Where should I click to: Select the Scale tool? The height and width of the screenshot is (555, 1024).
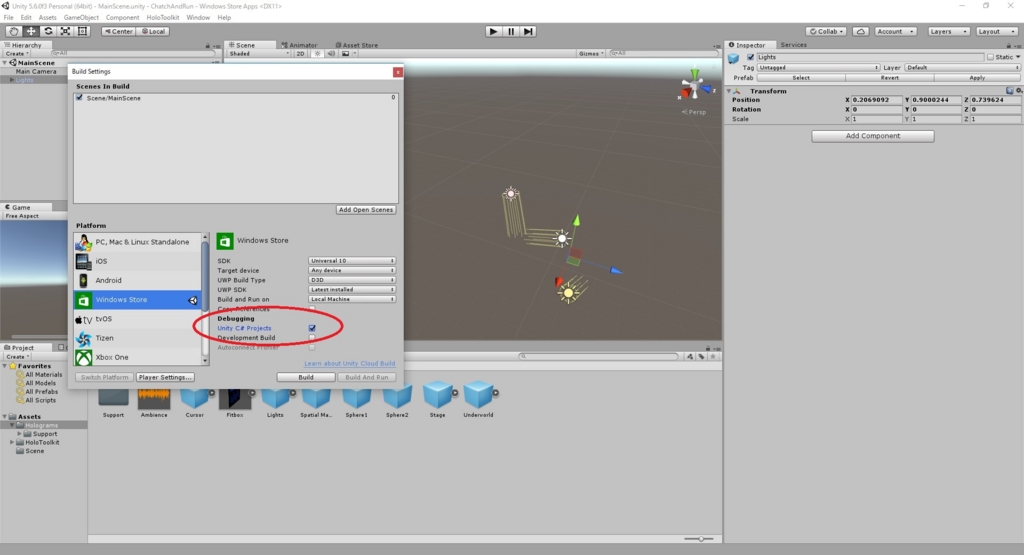point(65,31)
